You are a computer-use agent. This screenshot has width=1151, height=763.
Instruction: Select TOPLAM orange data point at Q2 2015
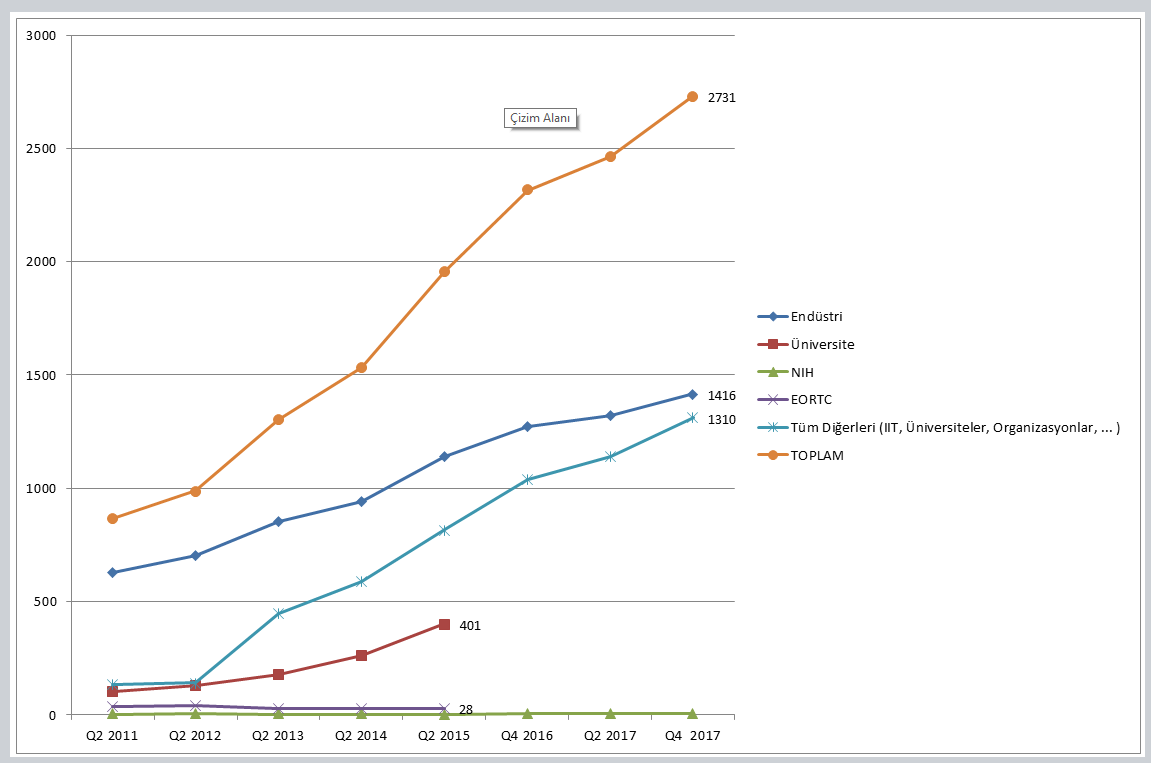(444, 272)
